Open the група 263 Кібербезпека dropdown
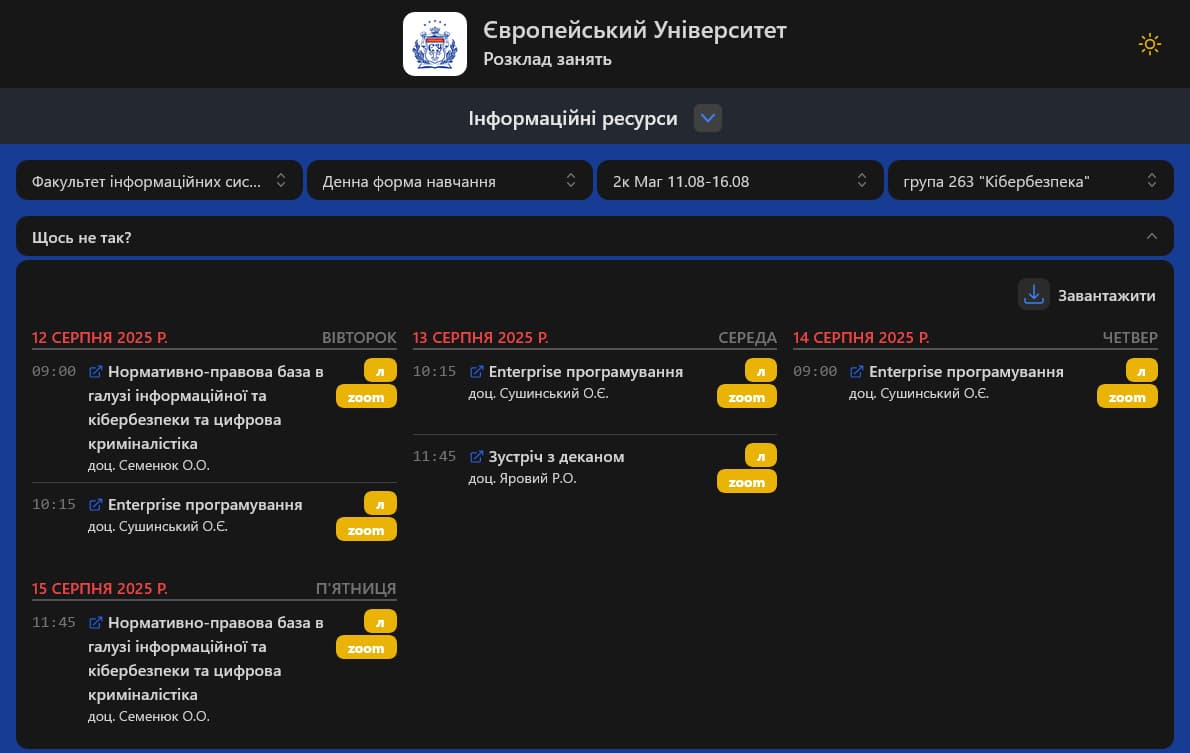Viewport: 1190px width, 753px height. 1030,181
